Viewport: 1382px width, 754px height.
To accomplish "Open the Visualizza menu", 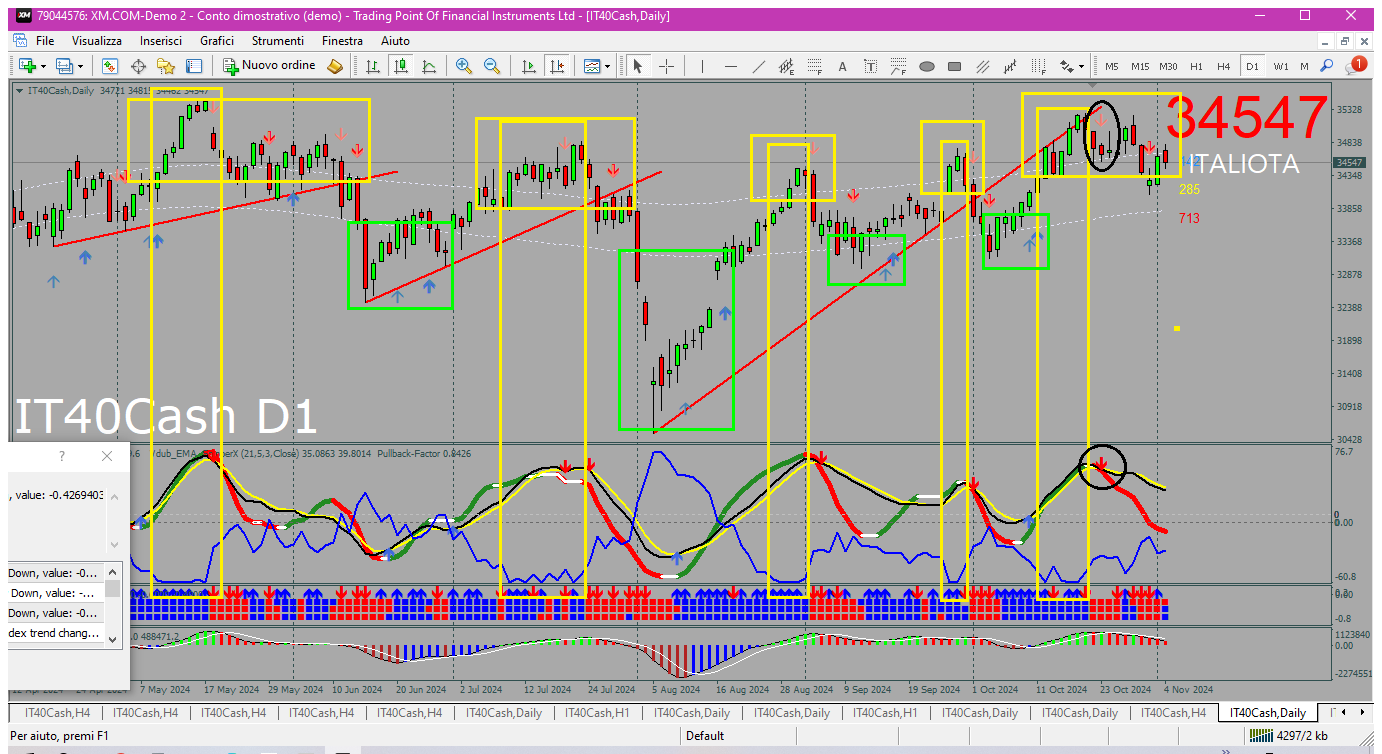I will [x=97, y=41].
